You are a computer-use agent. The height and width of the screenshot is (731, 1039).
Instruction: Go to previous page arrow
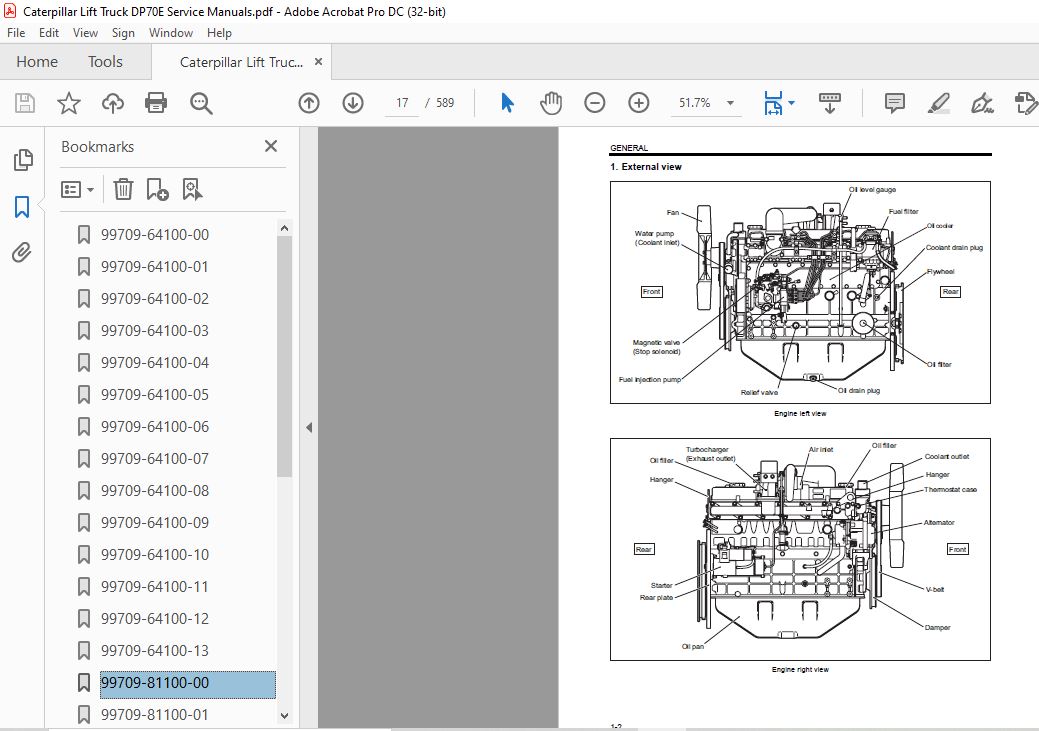click(x=309, y=103)
